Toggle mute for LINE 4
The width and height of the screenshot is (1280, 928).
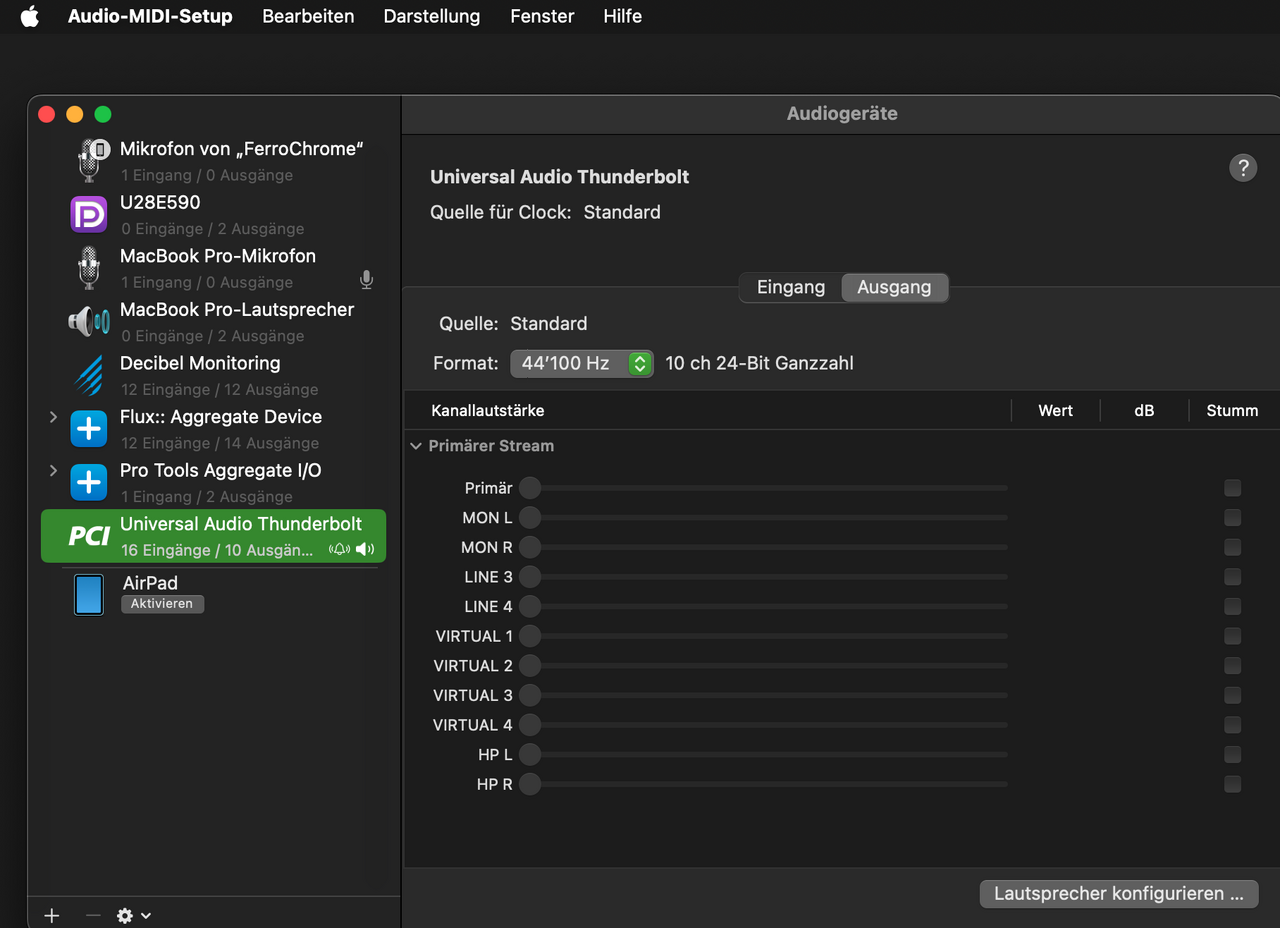click(1232, 606)
